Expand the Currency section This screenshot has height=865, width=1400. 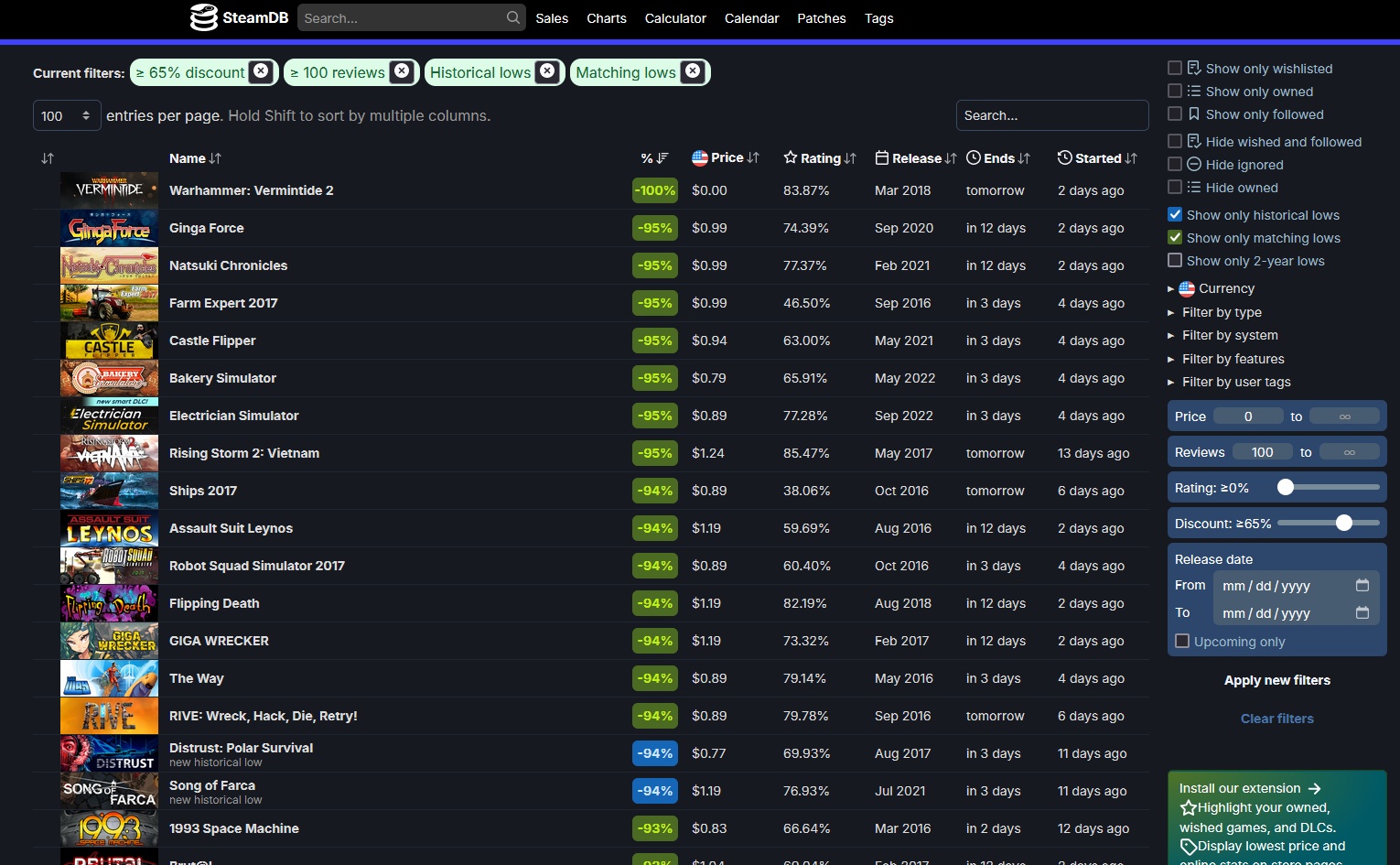[x=1212, y=288]
